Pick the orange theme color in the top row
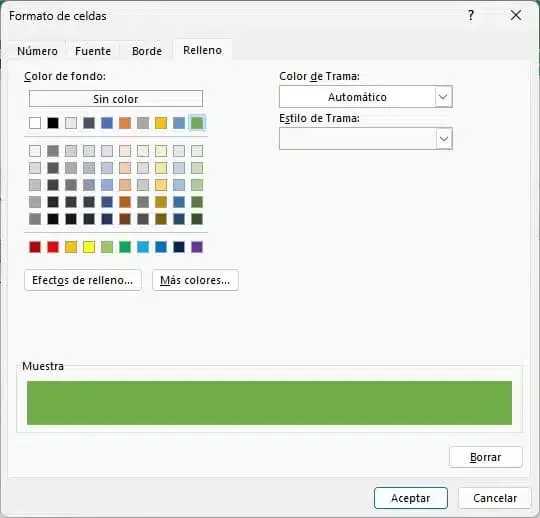The height and width of the screenshot is (518, 540). (125, 123)
